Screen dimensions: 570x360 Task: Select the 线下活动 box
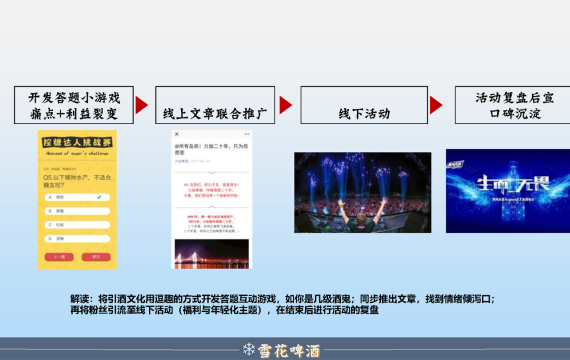[x=364, y=105]
